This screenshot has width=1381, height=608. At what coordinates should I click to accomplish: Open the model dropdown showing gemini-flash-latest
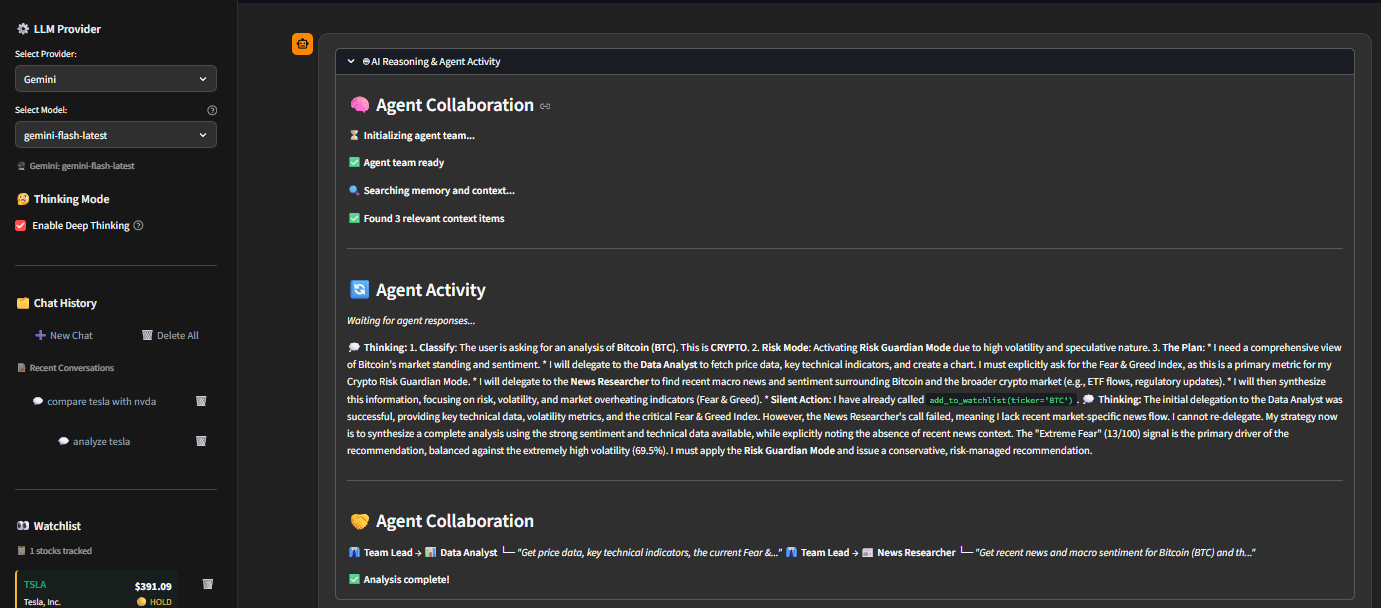[x=116, y=135]
